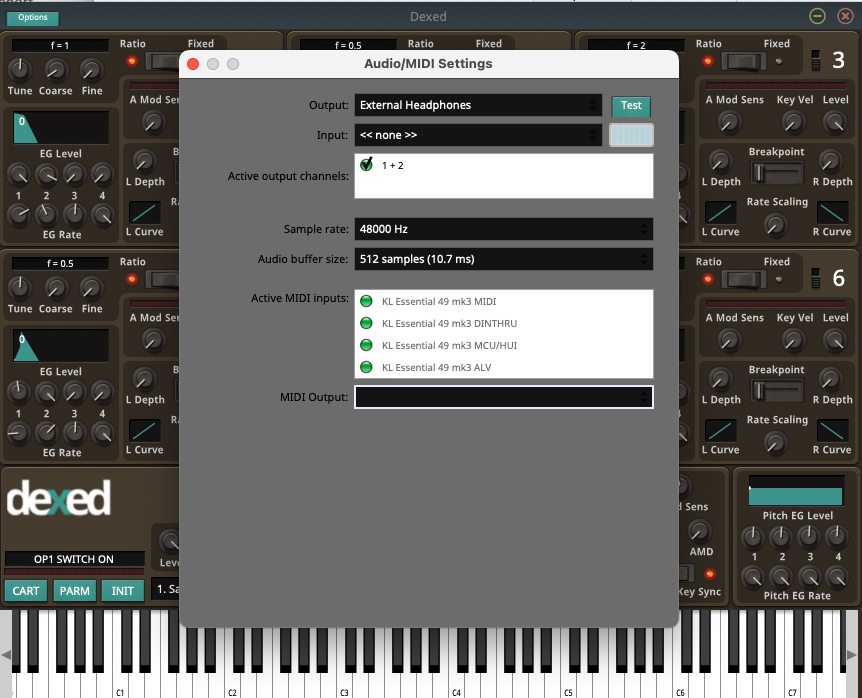The height and width of the screenshot is (698, 862).
Task: Click operator 4 L Curve icon
Action: [x=145, y=431]
